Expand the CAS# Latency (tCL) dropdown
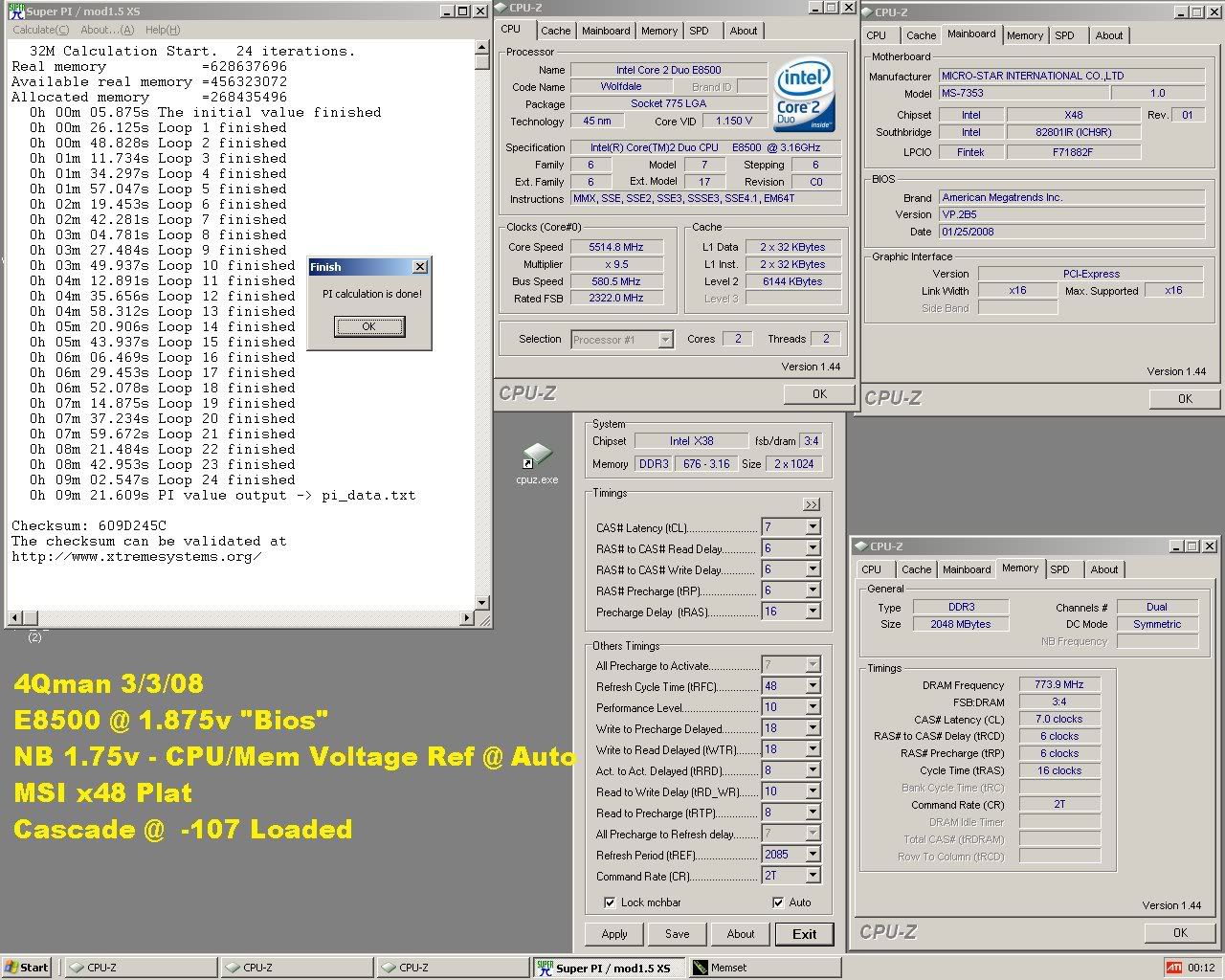 coord(813,527)
